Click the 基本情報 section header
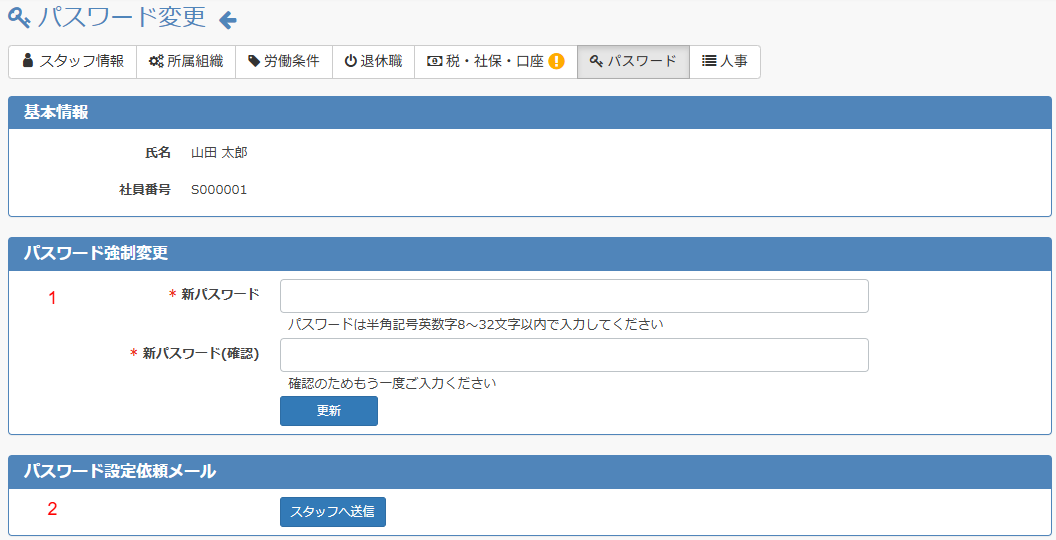Screen dimensions: 1056x540 pos(56,113)
